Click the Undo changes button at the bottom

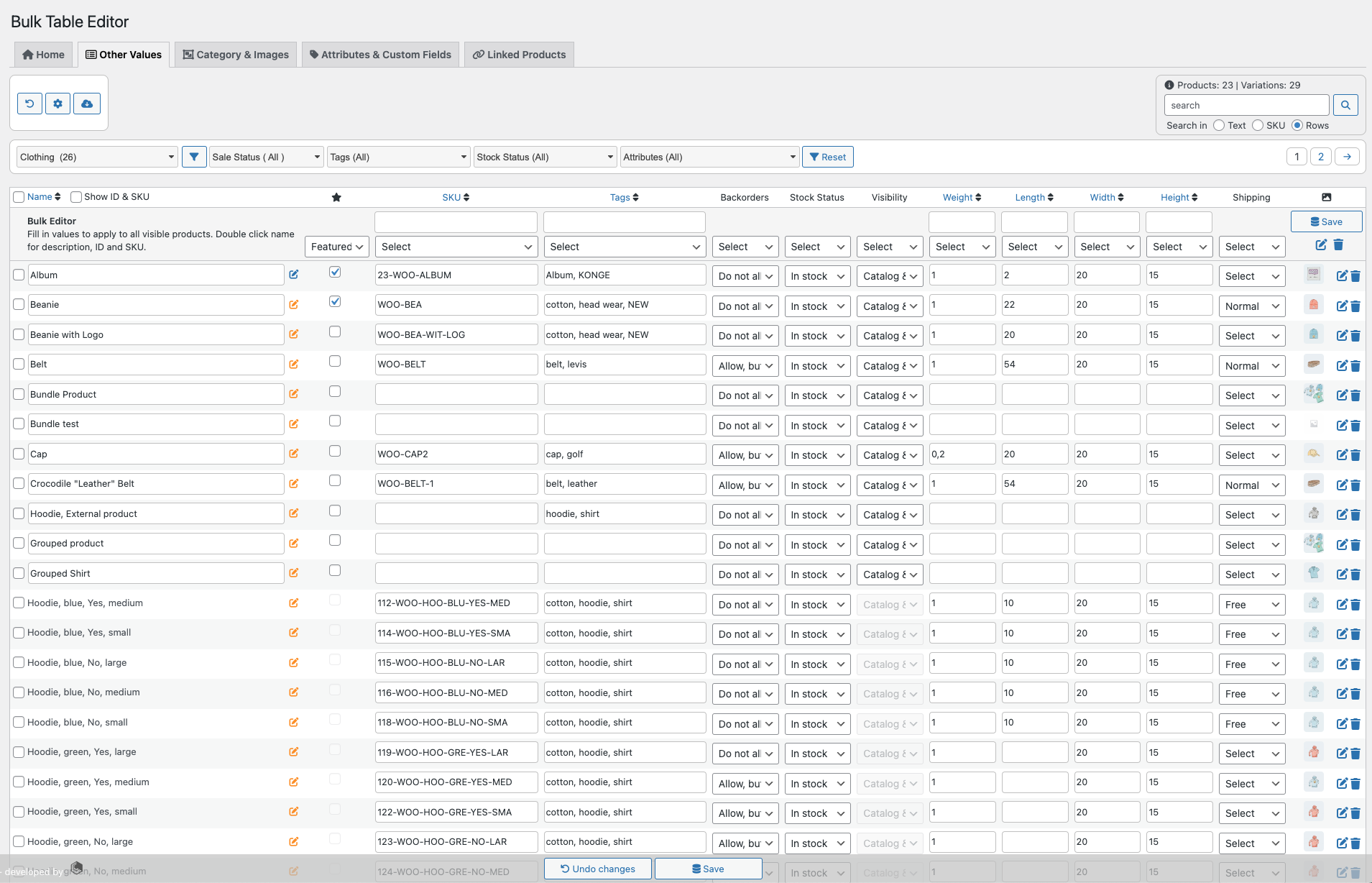pyautogui.click(x=597, y=868)
